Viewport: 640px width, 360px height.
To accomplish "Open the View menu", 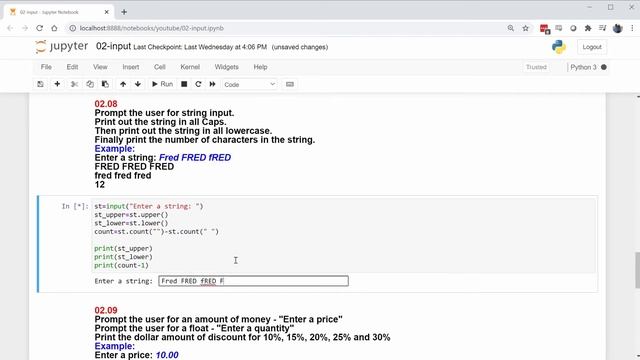I will [x=100, y=67].
